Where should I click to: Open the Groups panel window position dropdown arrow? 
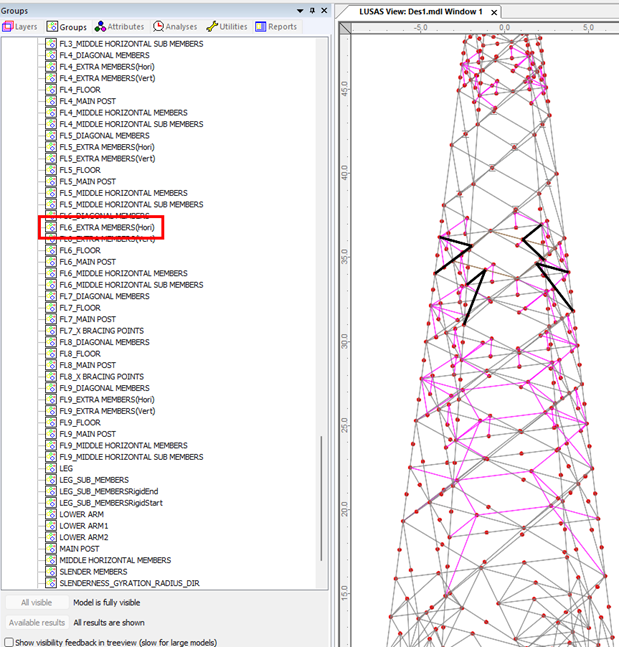point(299,10)
